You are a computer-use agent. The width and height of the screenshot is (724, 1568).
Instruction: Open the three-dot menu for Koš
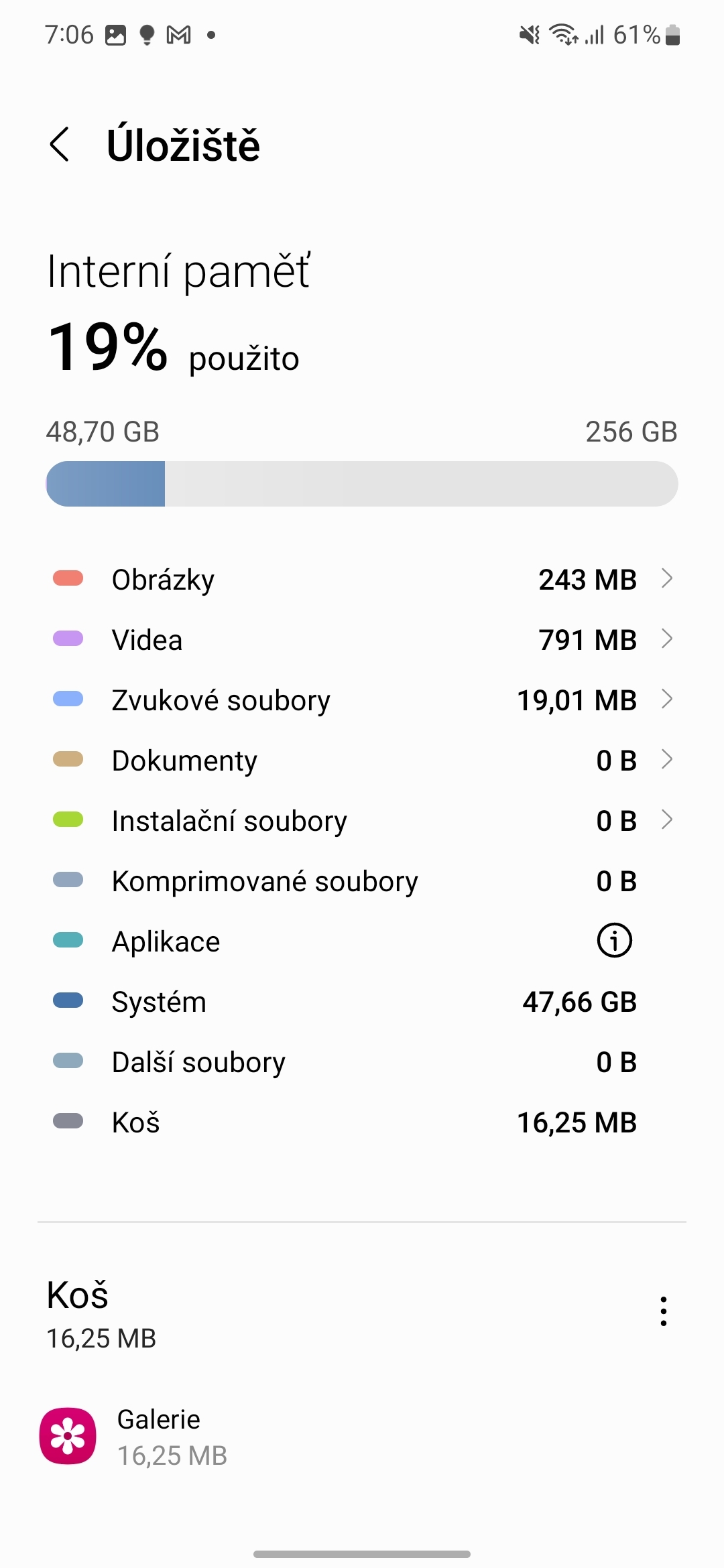tap(663, 1311)
